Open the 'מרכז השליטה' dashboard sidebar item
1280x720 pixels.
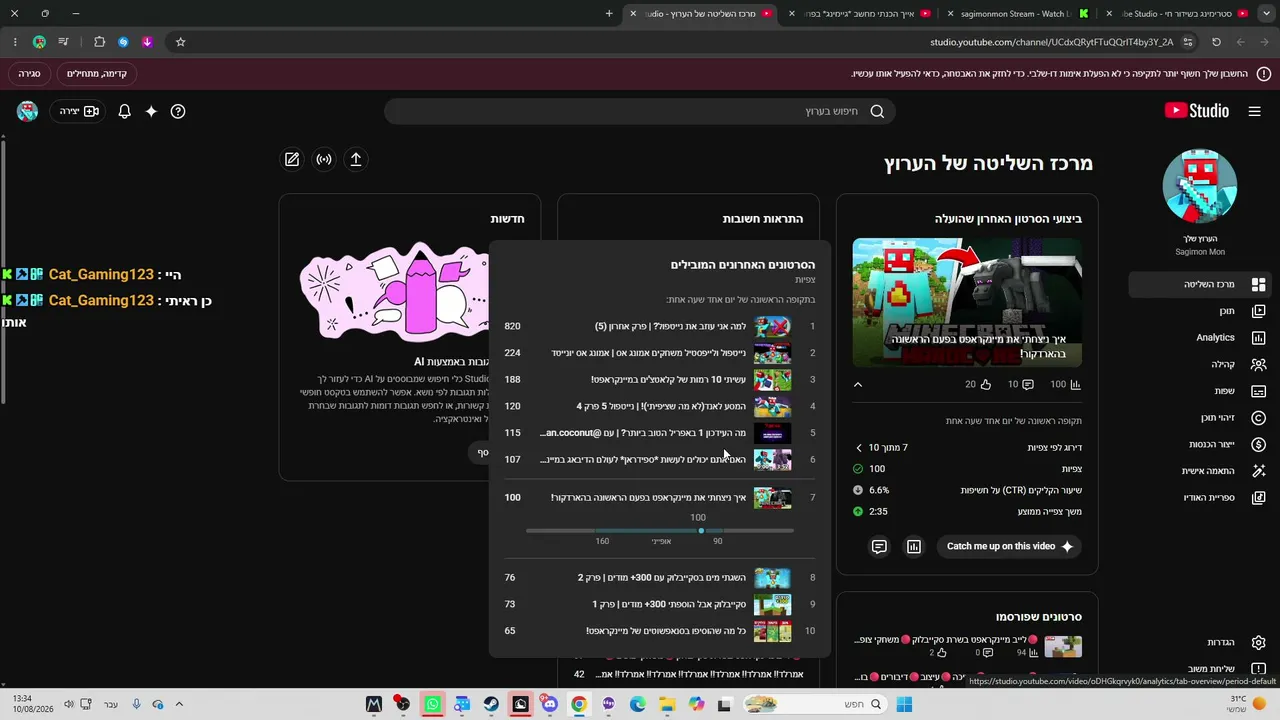click(x=1199, y=285)
